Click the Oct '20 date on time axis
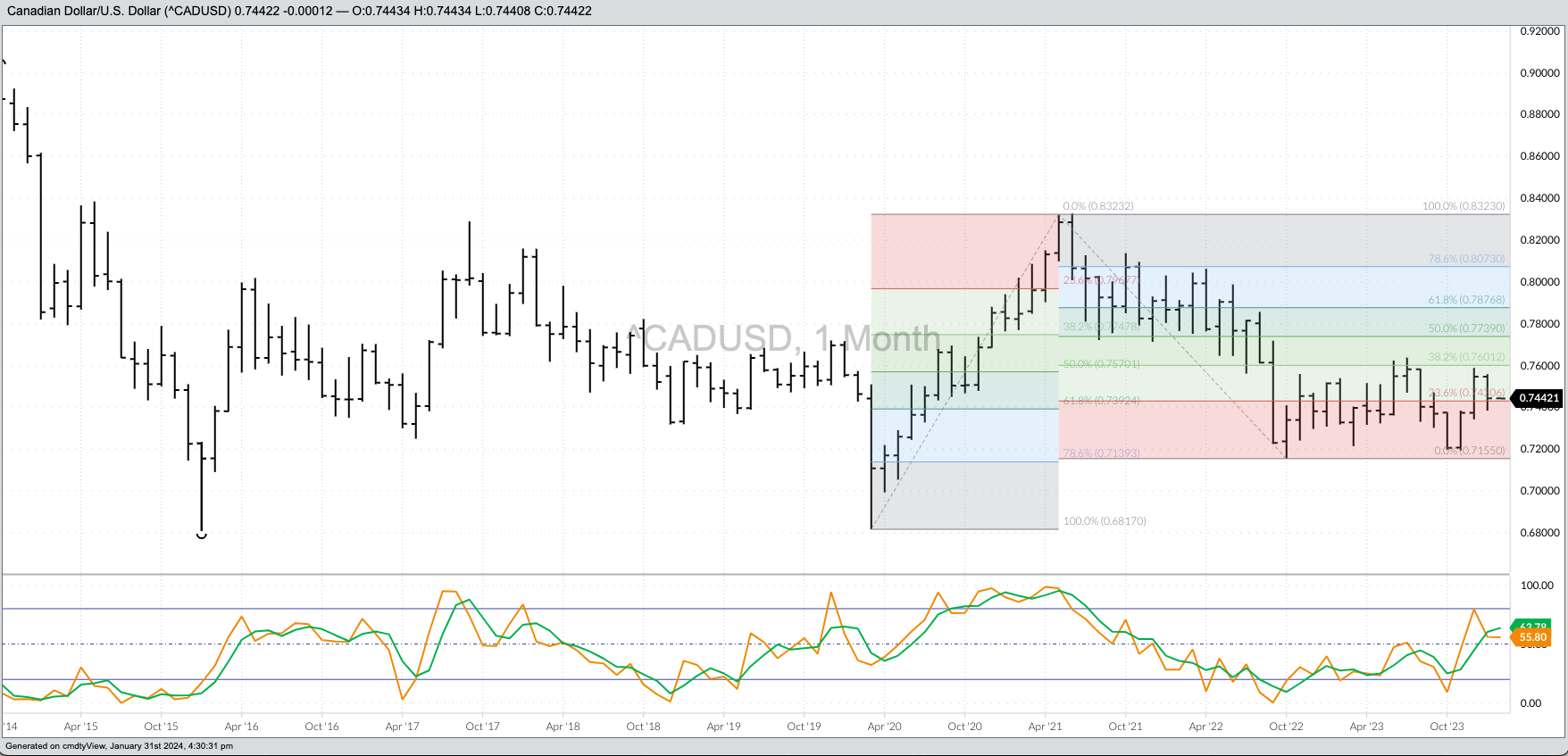Screen dimensions: 1568x756 point(964,727)
